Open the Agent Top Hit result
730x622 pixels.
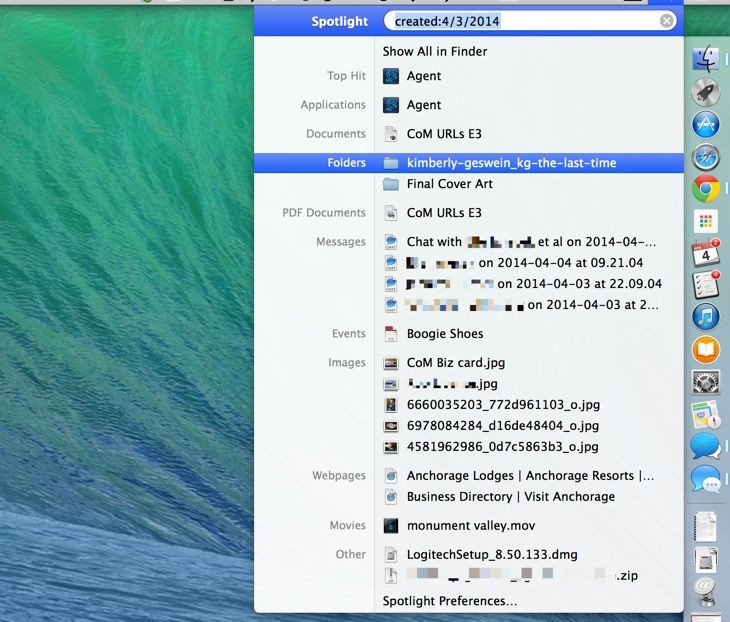[423, 76]
